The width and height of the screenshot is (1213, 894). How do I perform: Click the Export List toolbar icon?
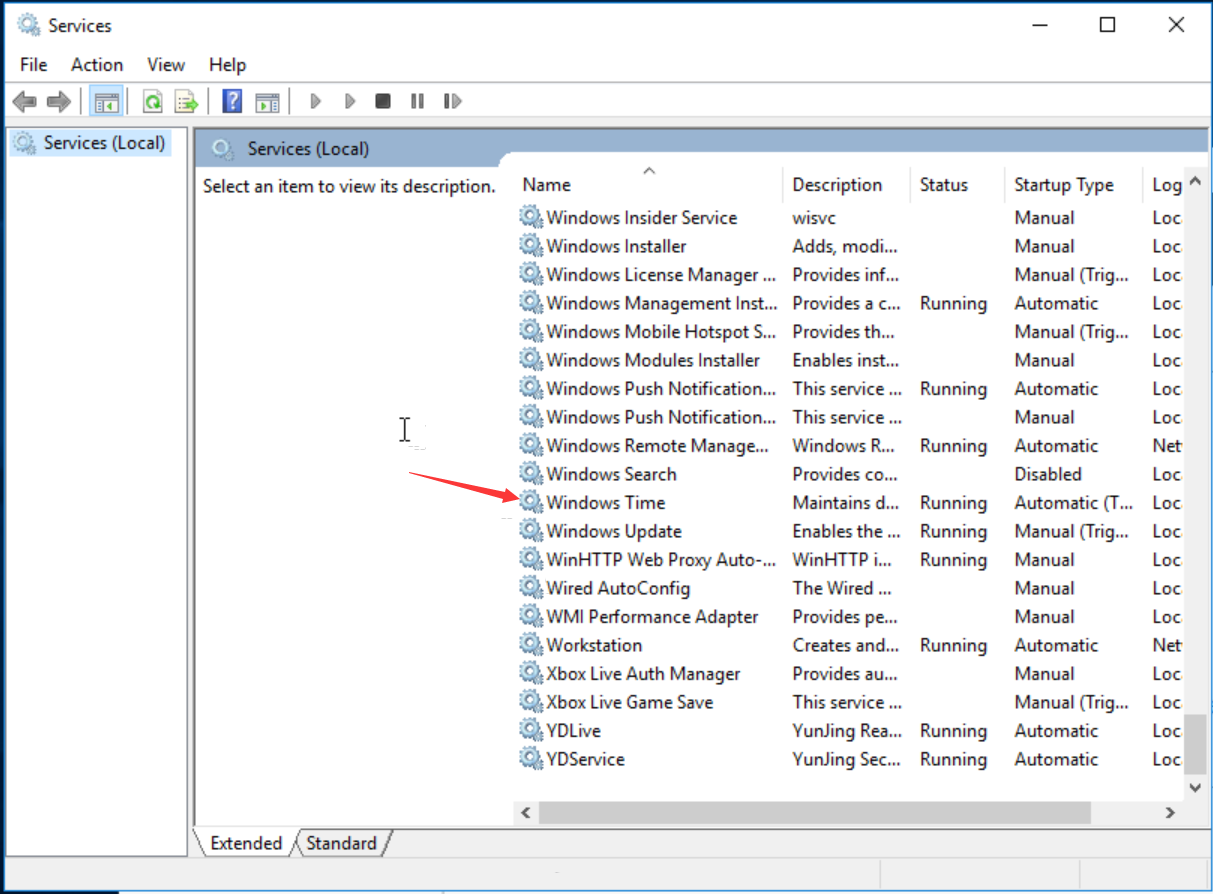click(186, 101)
